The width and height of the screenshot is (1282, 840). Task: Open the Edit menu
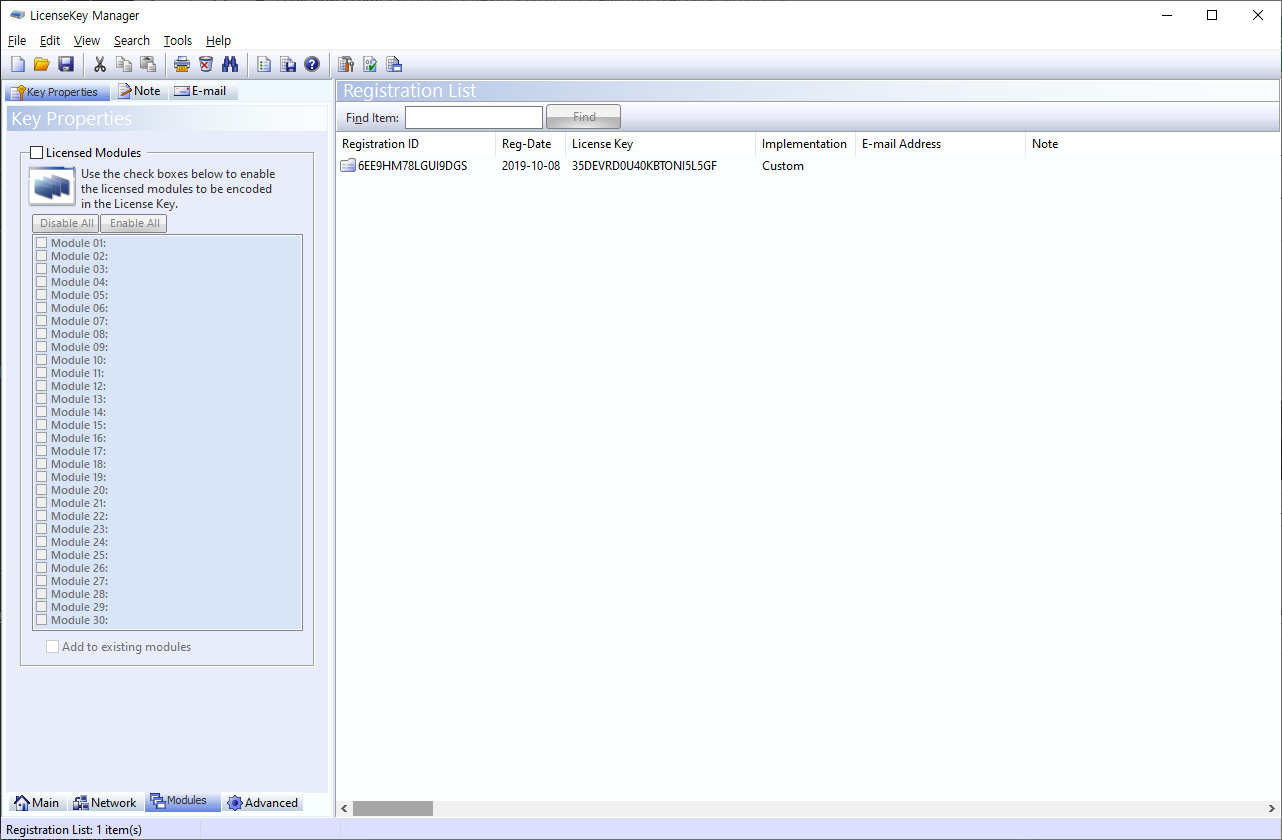50,41
